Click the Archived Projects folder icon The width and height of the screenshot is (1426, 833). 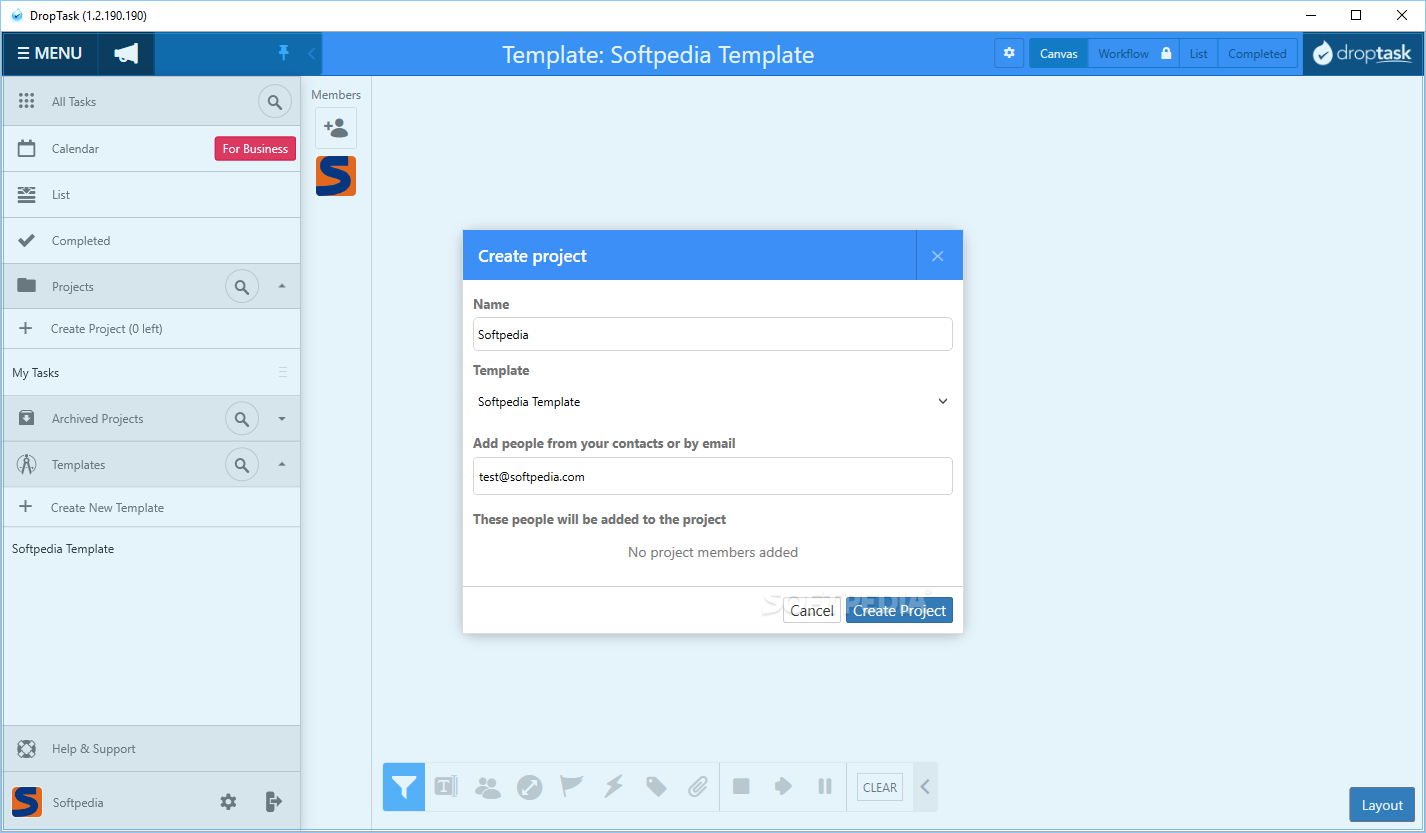click(x=27, y=418)
